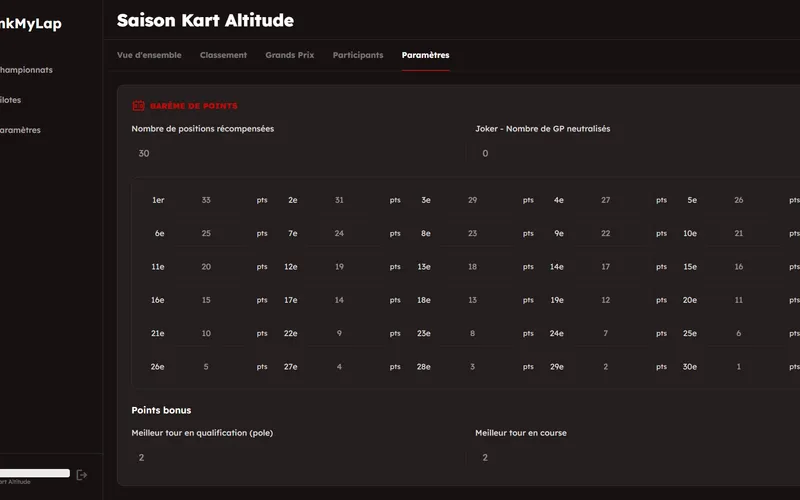800x500 pixels.
Task: Open the Participants tab
Action: (358, 55)
